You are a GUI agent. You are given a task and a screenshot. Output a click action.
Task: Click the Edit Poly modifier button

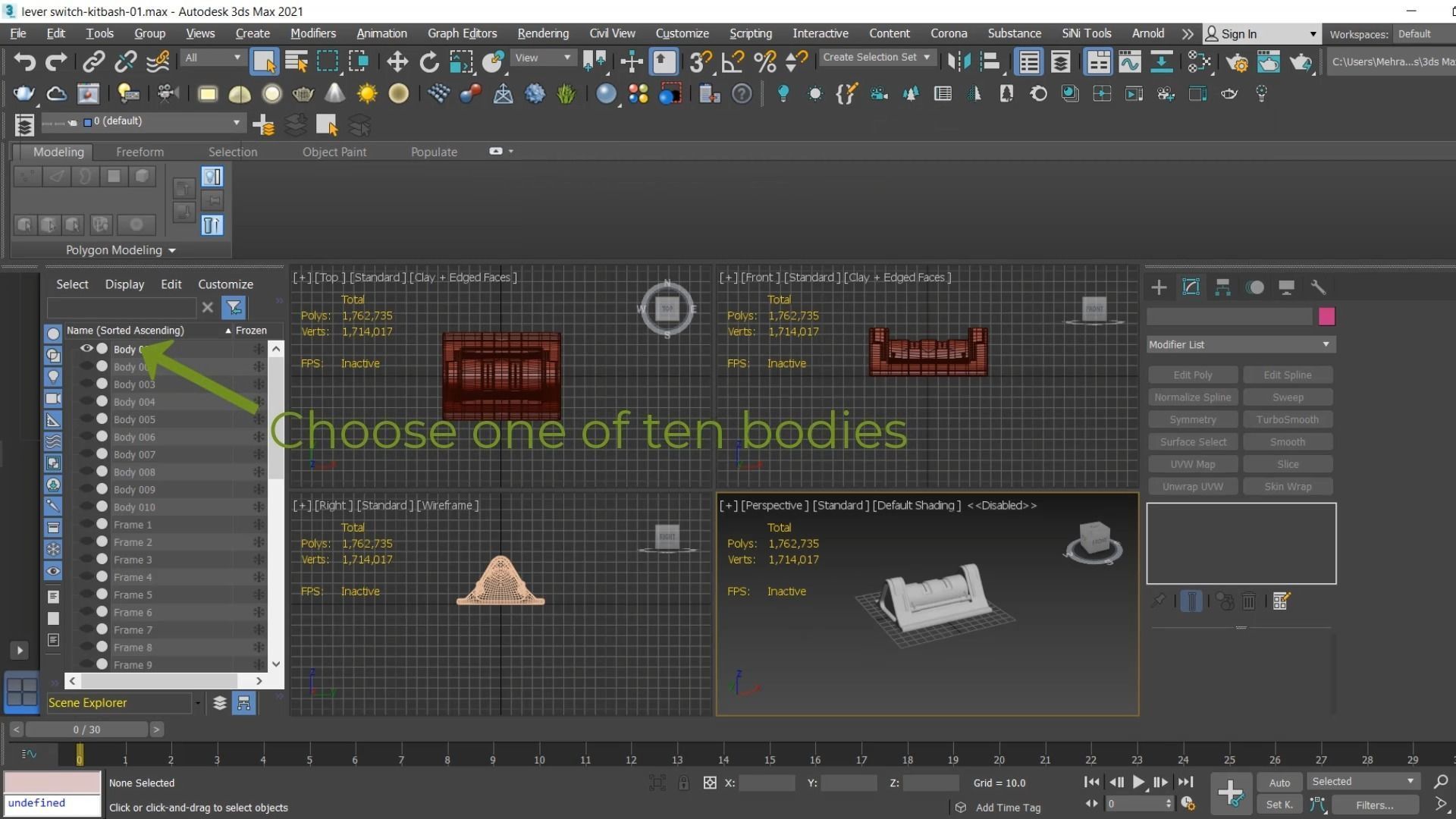[x=1192, y=375]
